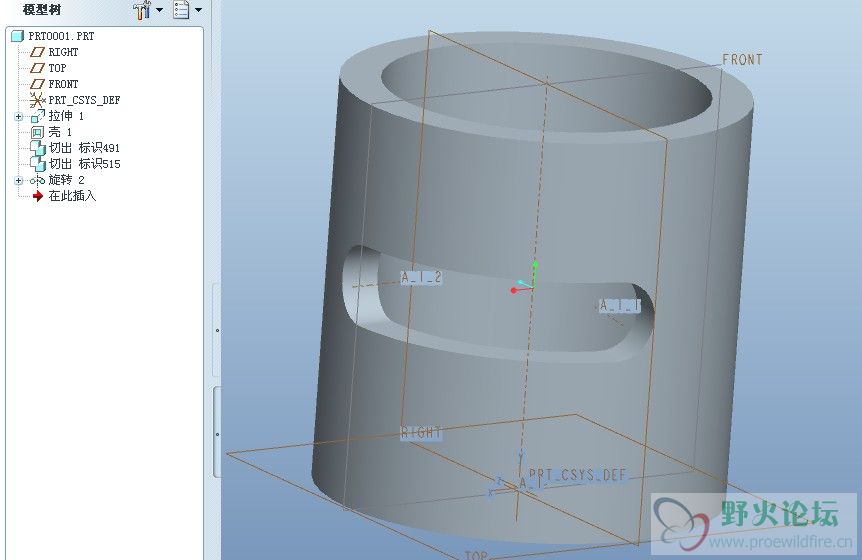Click the RIGHT plane label in viewport
The height and width of the screenshot is (560, 862).
point(421,433)
